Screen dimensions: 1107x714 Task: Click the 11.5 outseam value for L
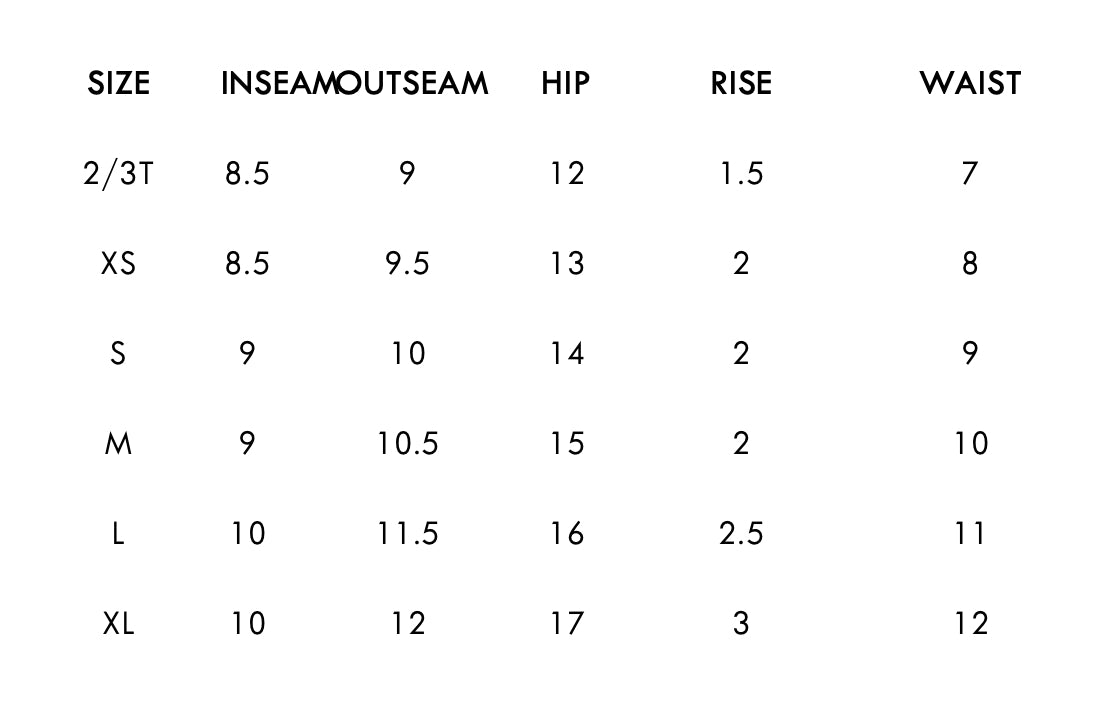click(407, 533)
